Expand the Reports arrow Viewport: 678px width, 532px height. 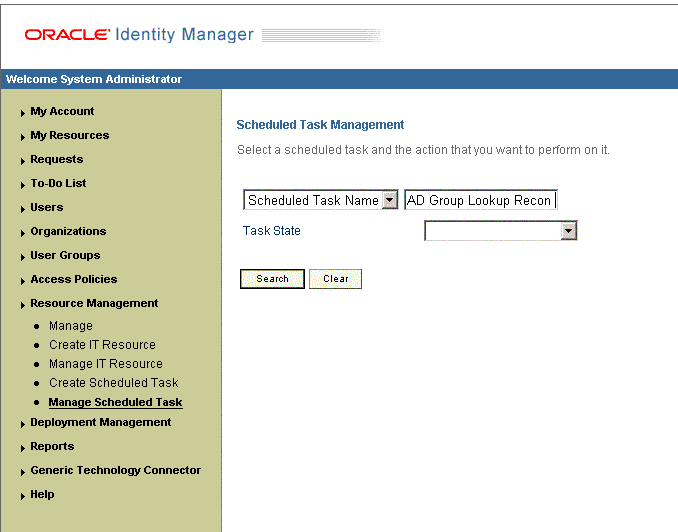click(22, 448)
